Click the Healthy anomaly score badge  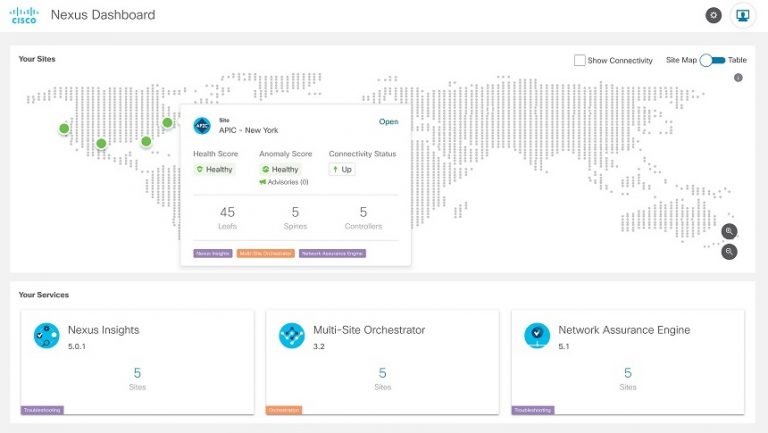click(280, 169)
